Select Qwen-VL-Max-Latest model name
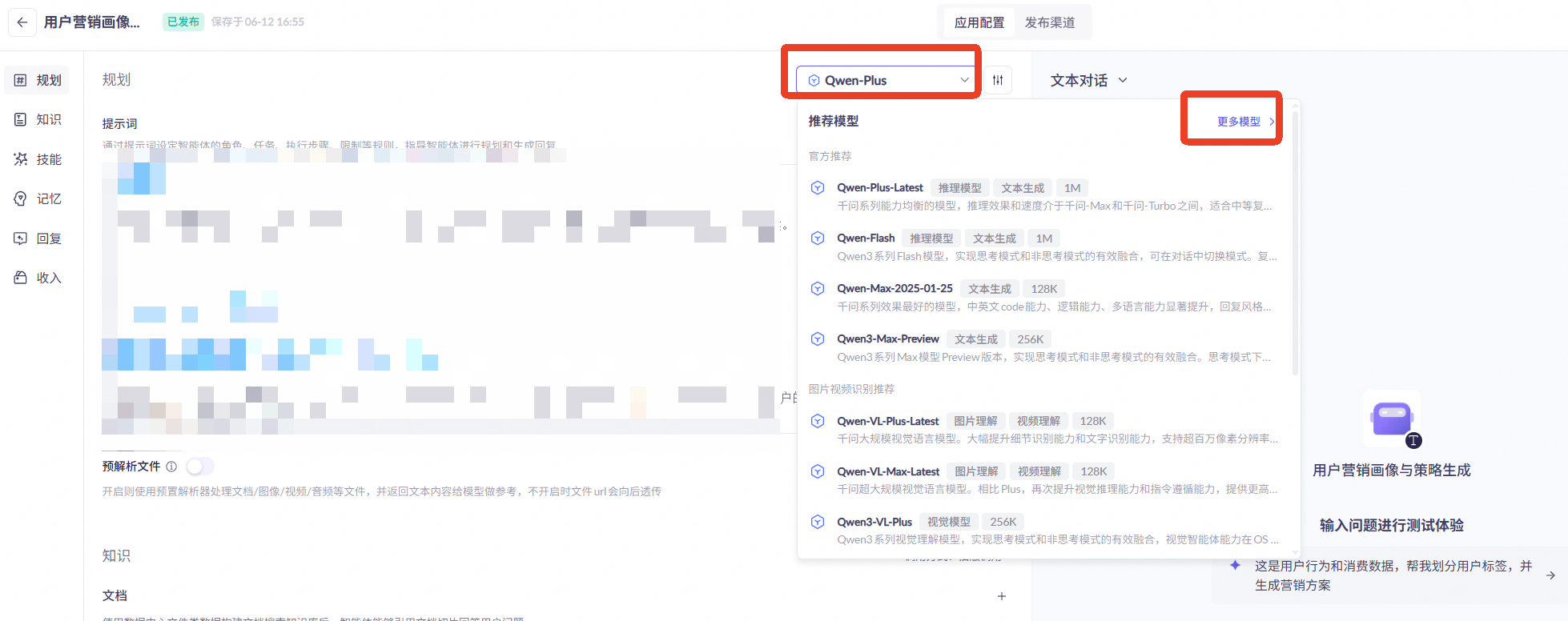The height and width of the screenshot is (621, 1568). (888, 471)
